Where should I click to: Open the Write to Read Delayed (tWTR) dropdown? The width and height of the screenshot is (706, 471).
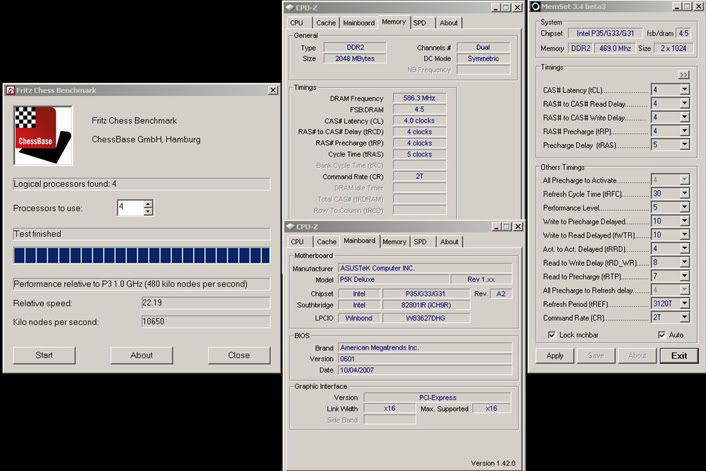pyautogui.click(x=684, y=235)
